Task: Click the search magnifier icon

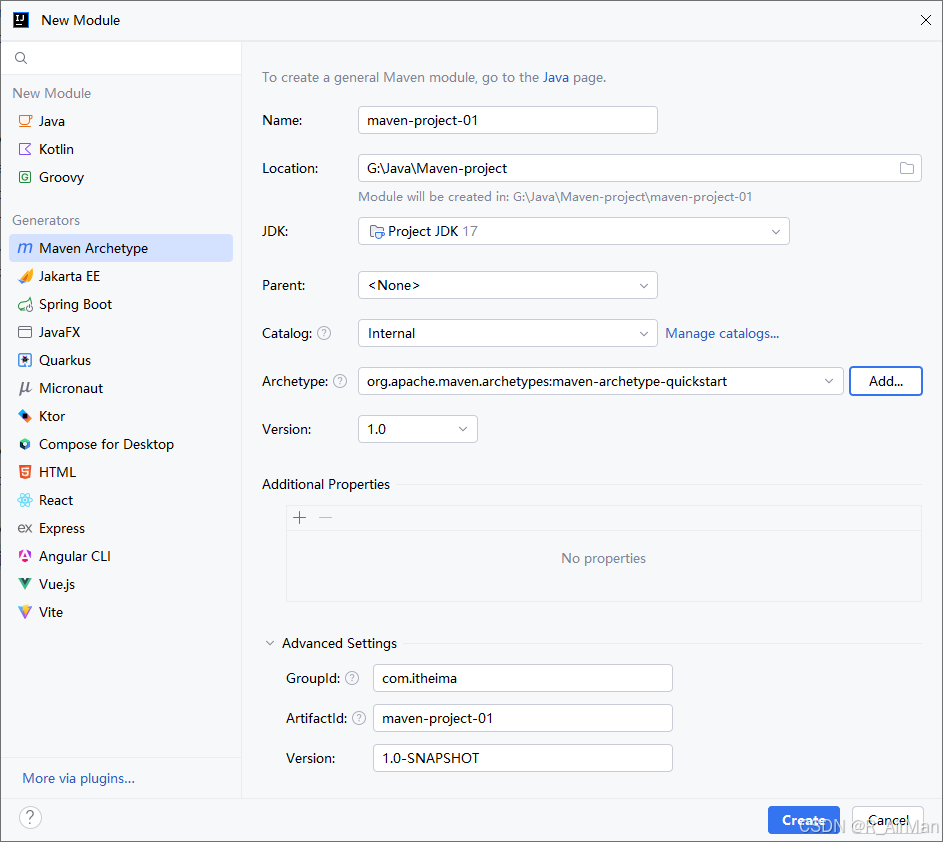Action: [21, 58]
